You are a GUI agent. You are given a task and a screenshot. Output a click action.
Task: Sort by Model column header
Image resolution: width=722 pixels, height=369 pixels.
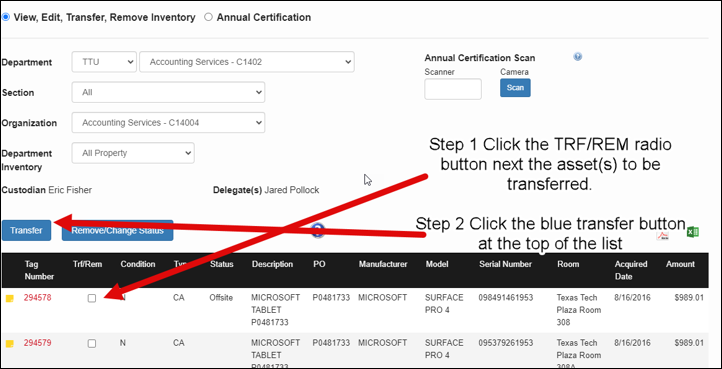coord(436,264)
